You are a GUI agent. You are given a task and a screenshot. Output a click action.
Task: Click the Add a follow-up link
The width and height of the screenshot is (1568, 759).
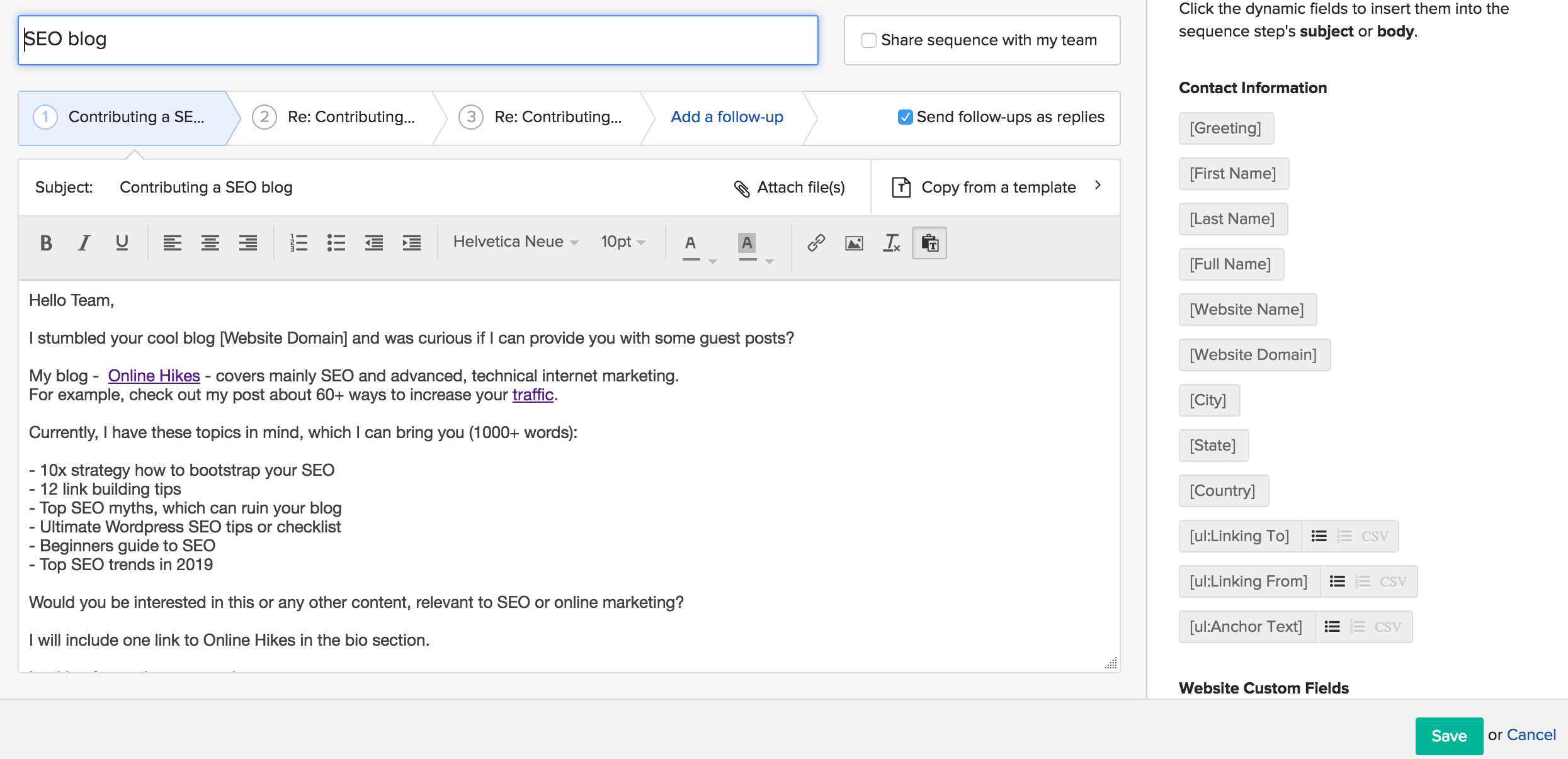tap(727, 117)
